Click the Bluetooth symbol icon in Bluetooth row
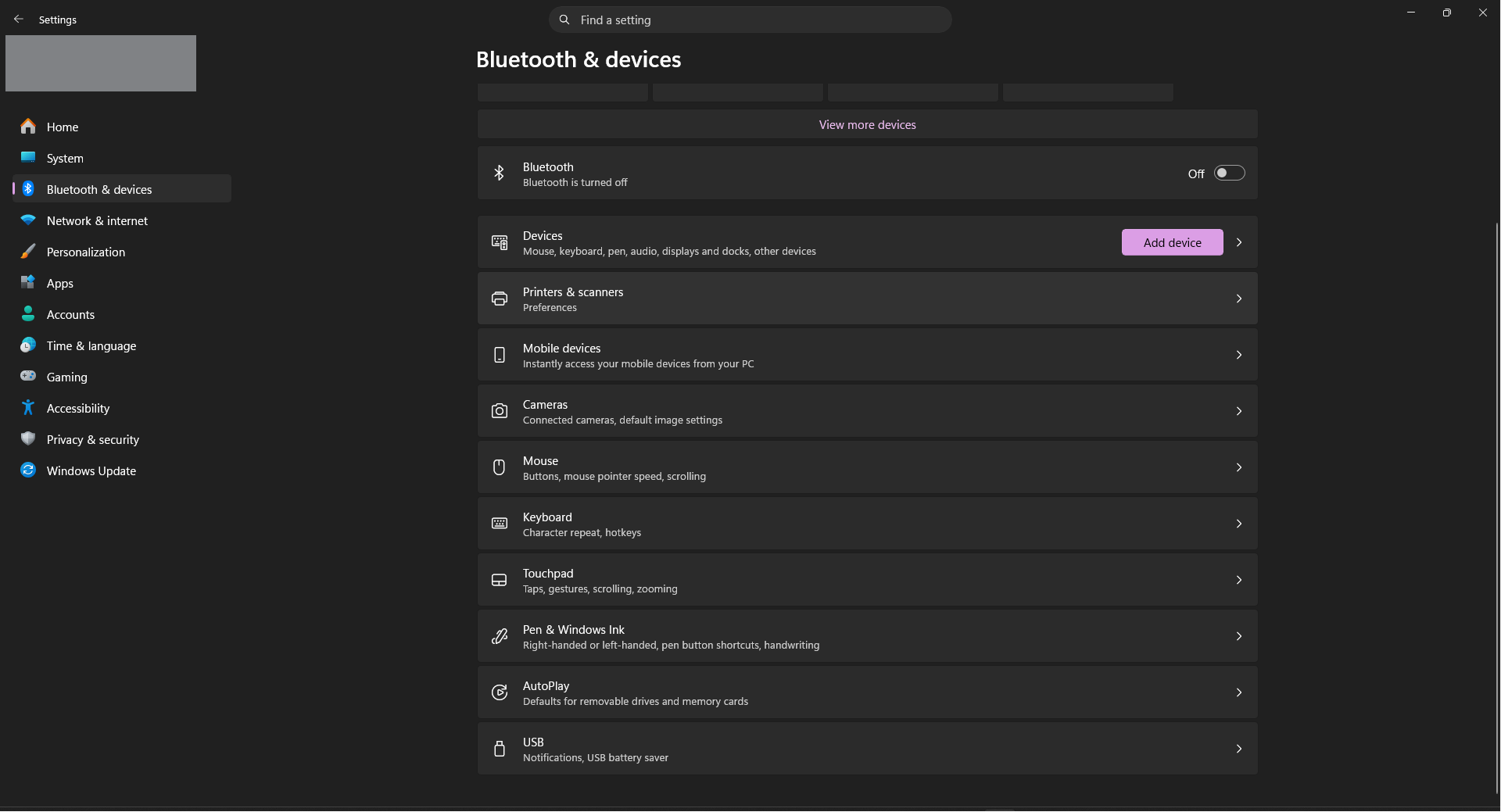Image resolution: width=1501 pixels, height=812 pixels. (x=499, y=173)
